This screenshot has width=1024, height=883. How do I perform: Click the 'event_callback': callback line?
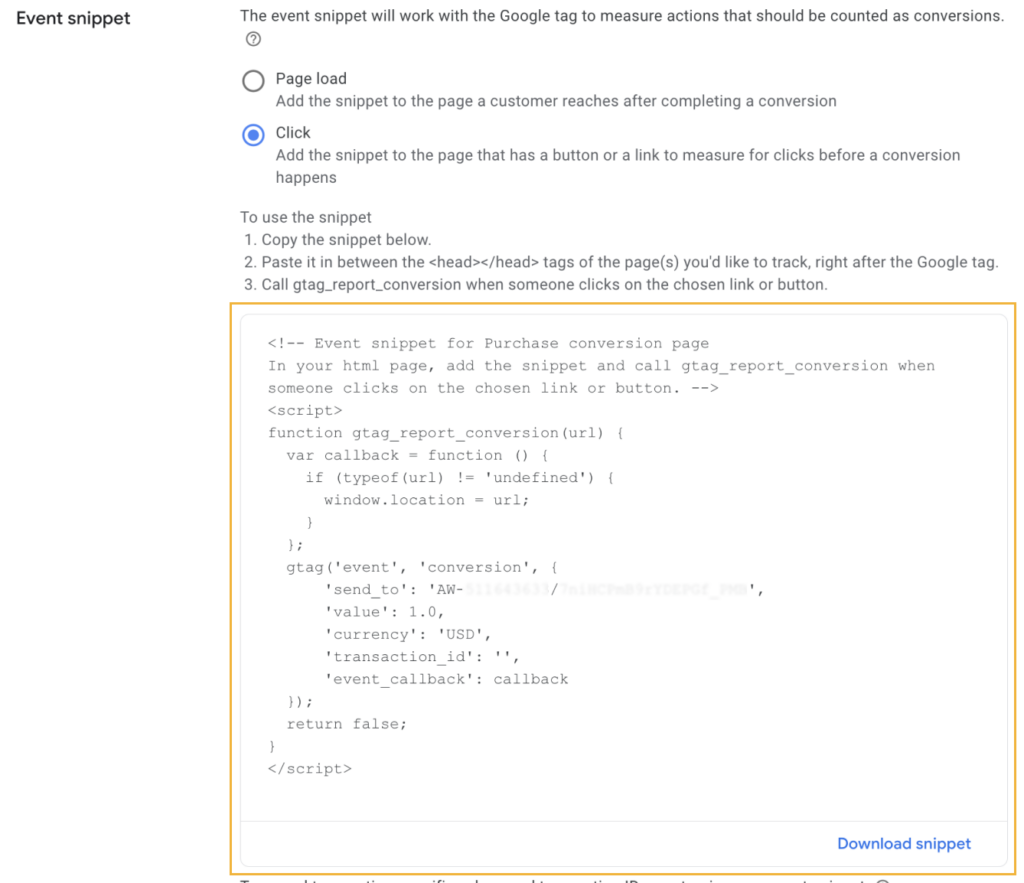(446, 679)
